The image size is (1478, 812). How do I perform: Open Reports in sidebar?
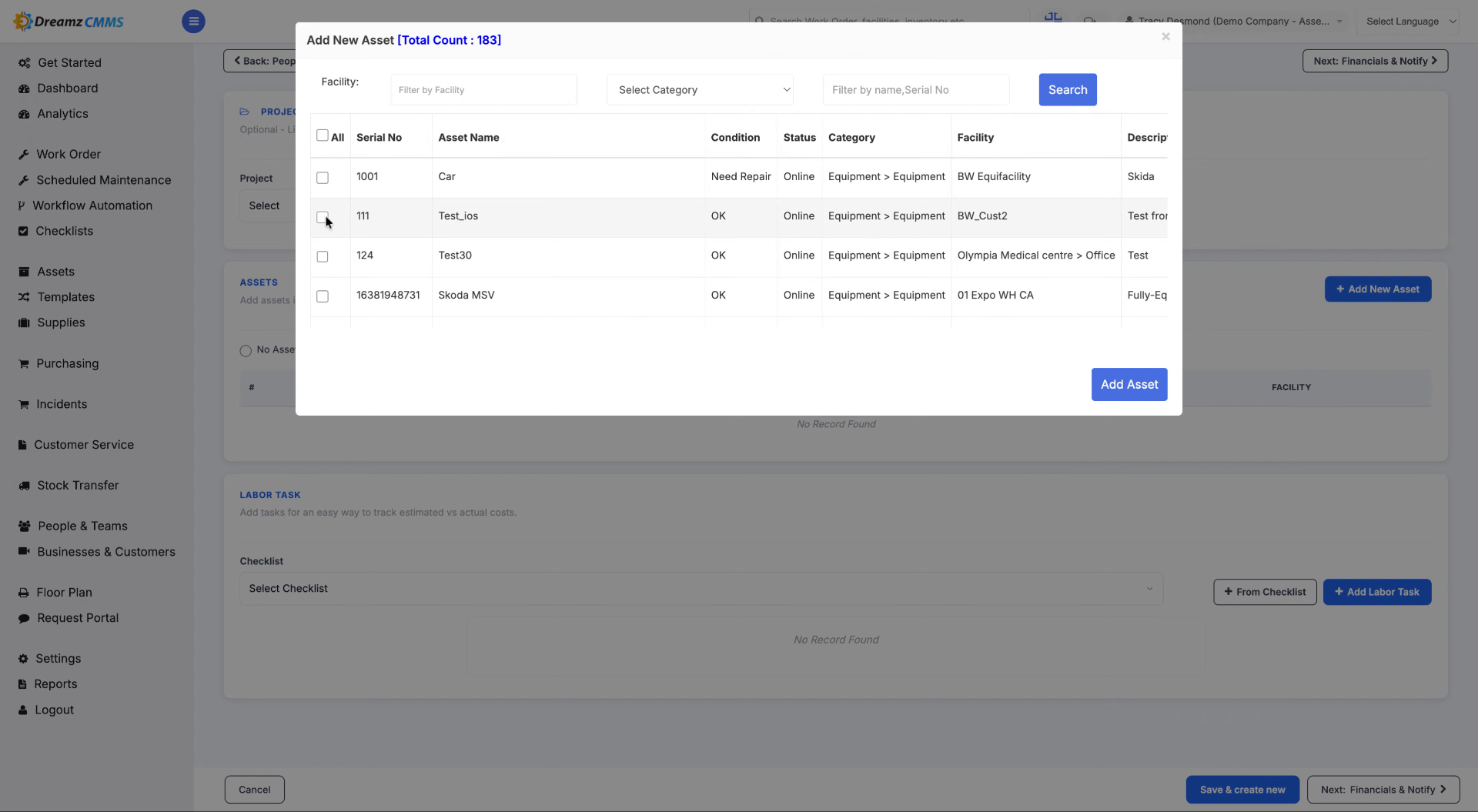(55, 684)
